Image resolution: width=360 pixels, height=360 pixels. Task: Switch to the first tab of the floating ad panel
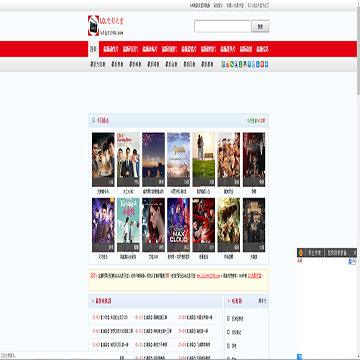tap(314, 252)
